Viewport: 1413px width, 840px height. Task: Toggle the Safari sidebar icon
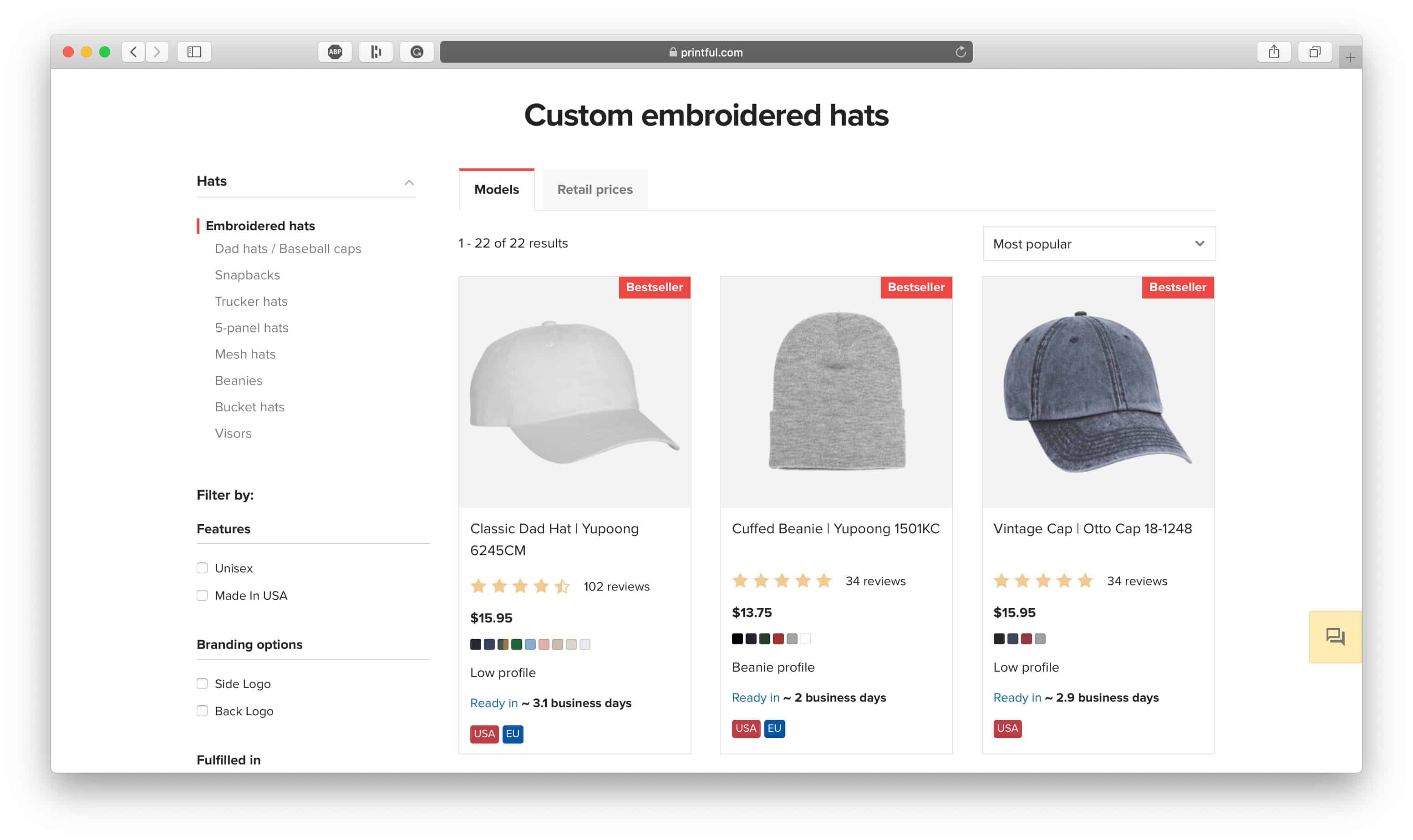[x=194, y=52]
